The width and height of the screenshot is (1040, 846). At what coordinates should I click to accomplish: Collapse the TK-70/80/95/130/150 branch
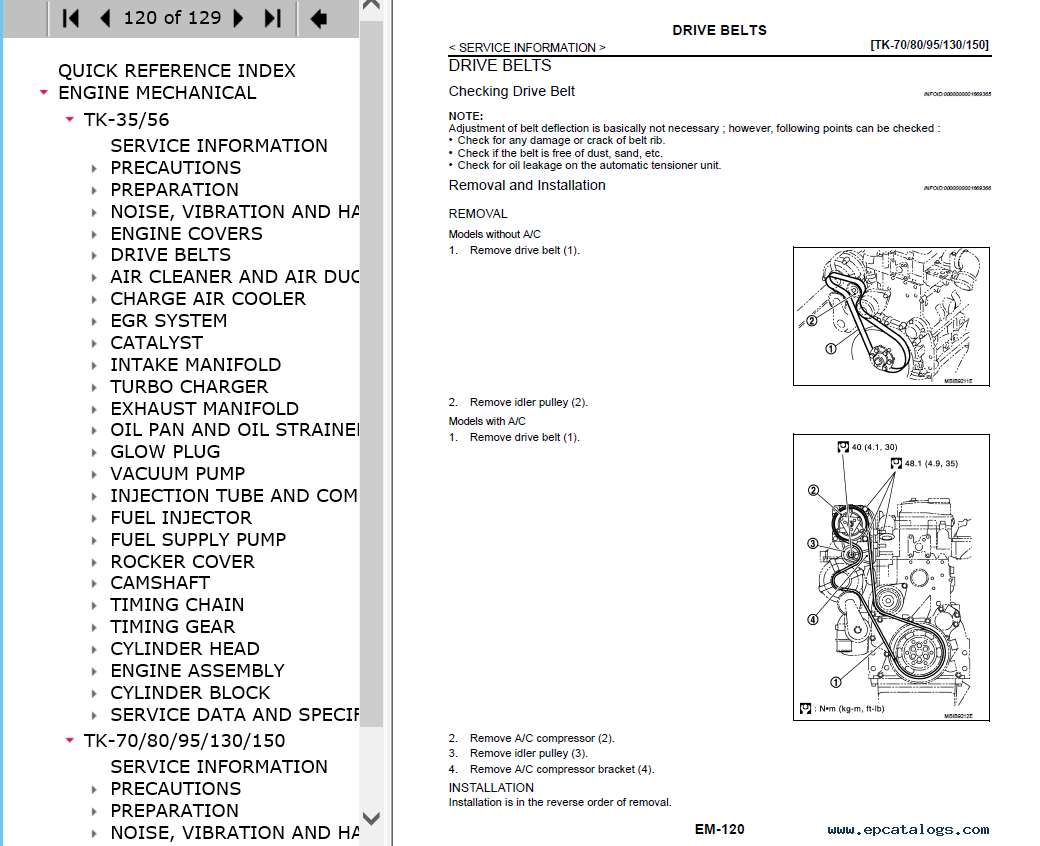[x=70, y=741]
